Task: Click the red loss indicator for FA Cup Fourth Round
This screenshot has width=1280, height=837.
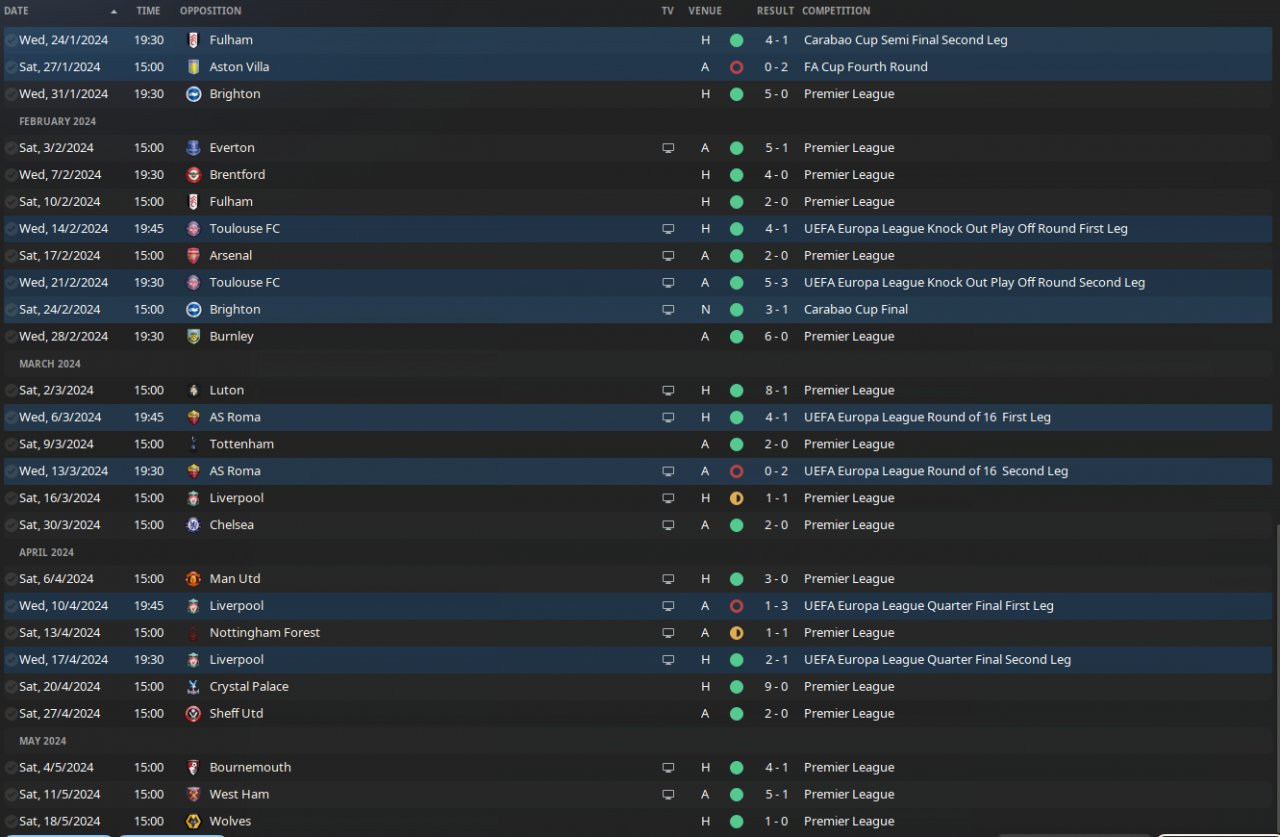Action: click(x=737, y=67)
